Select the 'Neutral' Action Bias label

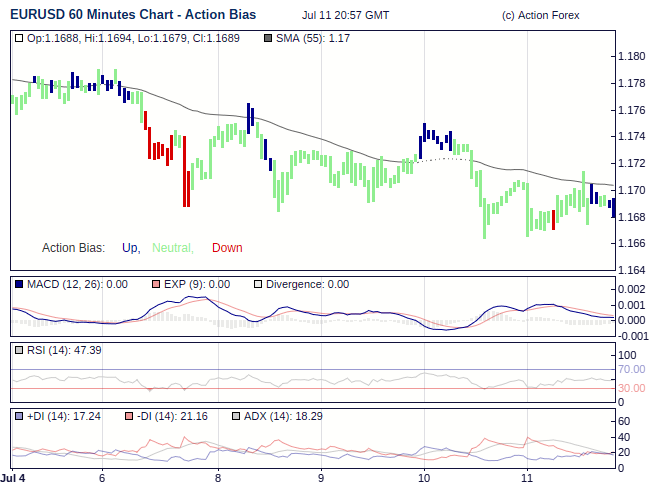tap(172, 248)
